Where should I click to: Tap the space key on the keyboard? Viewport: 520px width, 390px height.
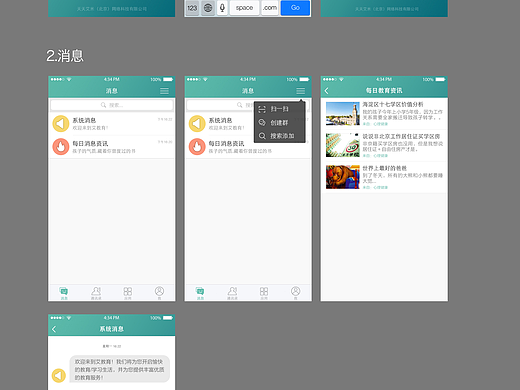(244, 8)
